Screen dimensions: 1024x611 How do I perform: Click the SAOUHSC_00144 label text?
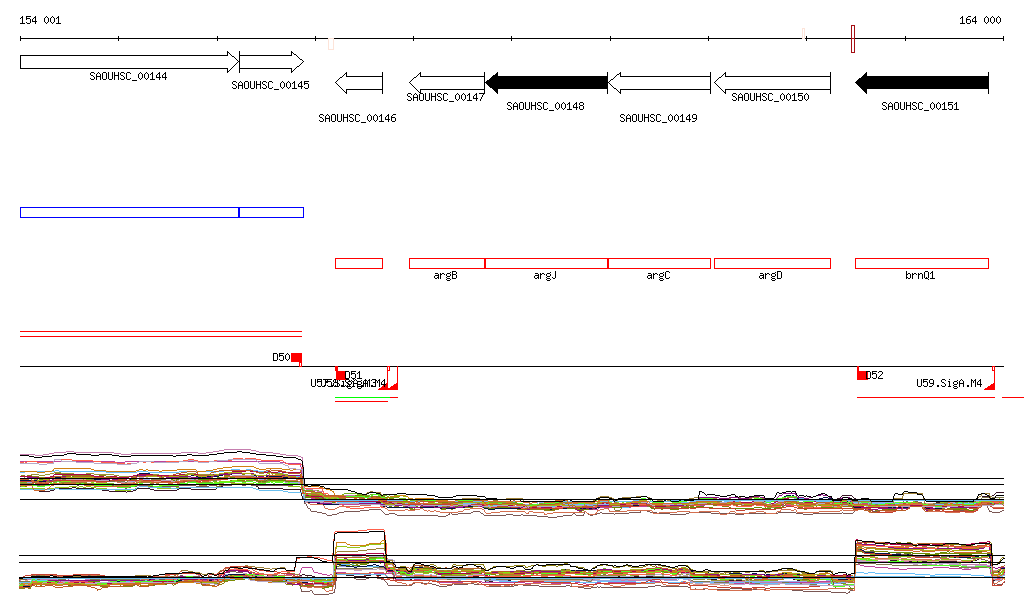pyautogui.click(x=129, y=76)
